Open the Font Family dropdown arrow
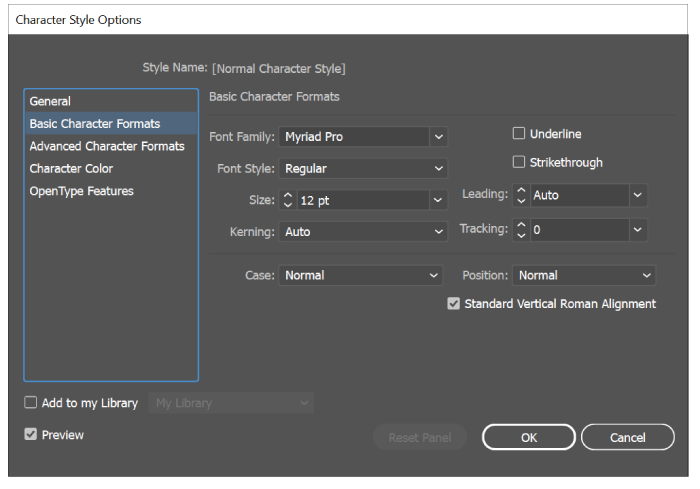The image size is (700, 489). [x=438, y=137]
